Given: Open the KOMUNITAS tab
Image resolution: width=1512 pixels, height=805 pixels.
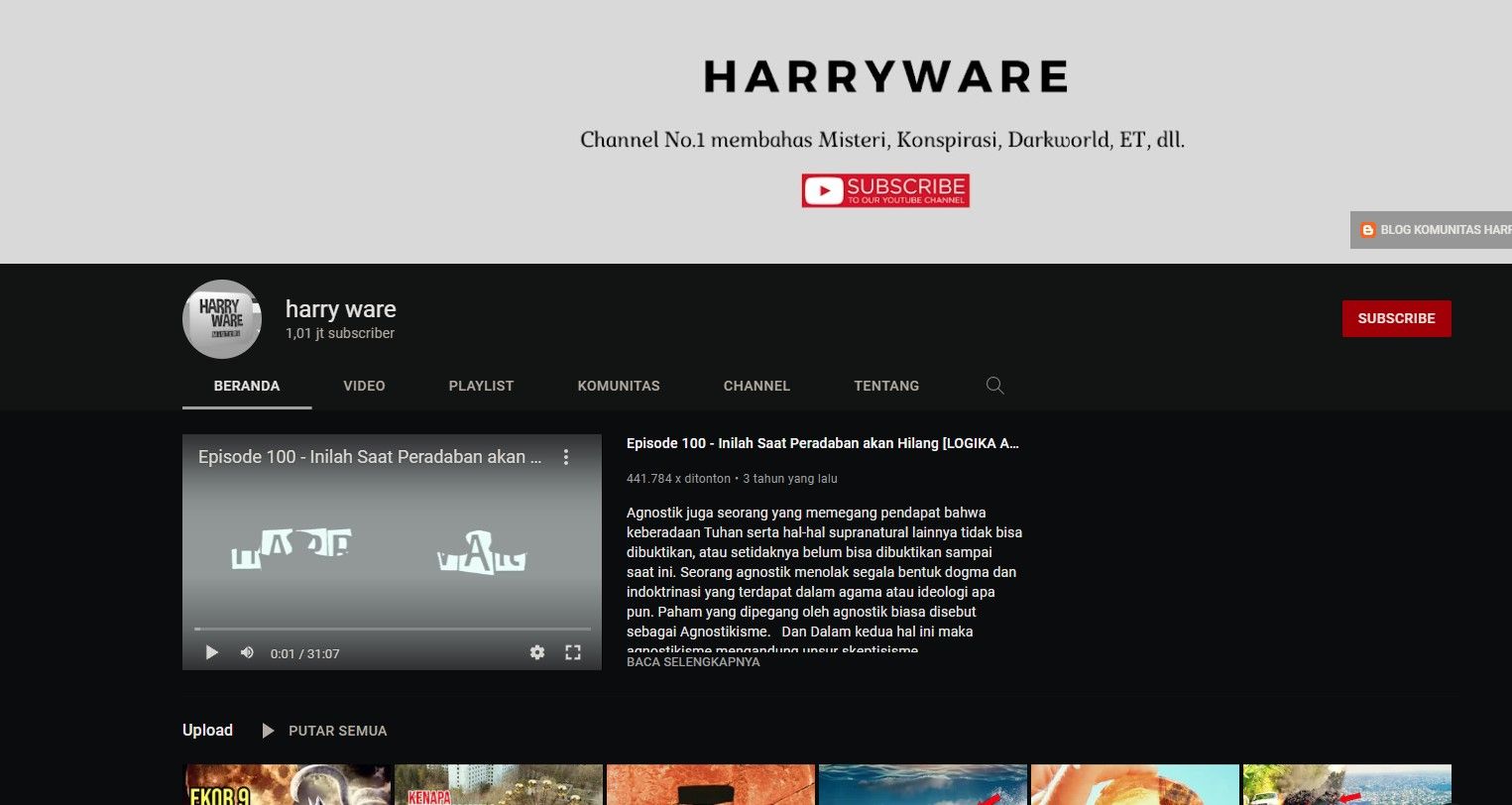Looking at the screenshot, I should pyautogui.click(x=619, y=386).
